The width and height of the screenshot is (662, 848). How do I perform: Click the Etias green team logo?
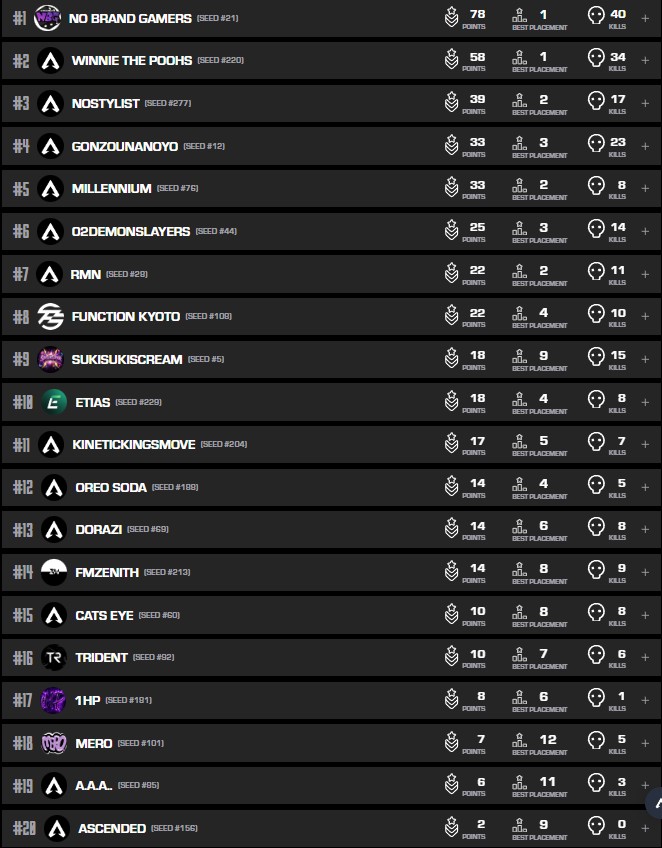pos(55,402)
